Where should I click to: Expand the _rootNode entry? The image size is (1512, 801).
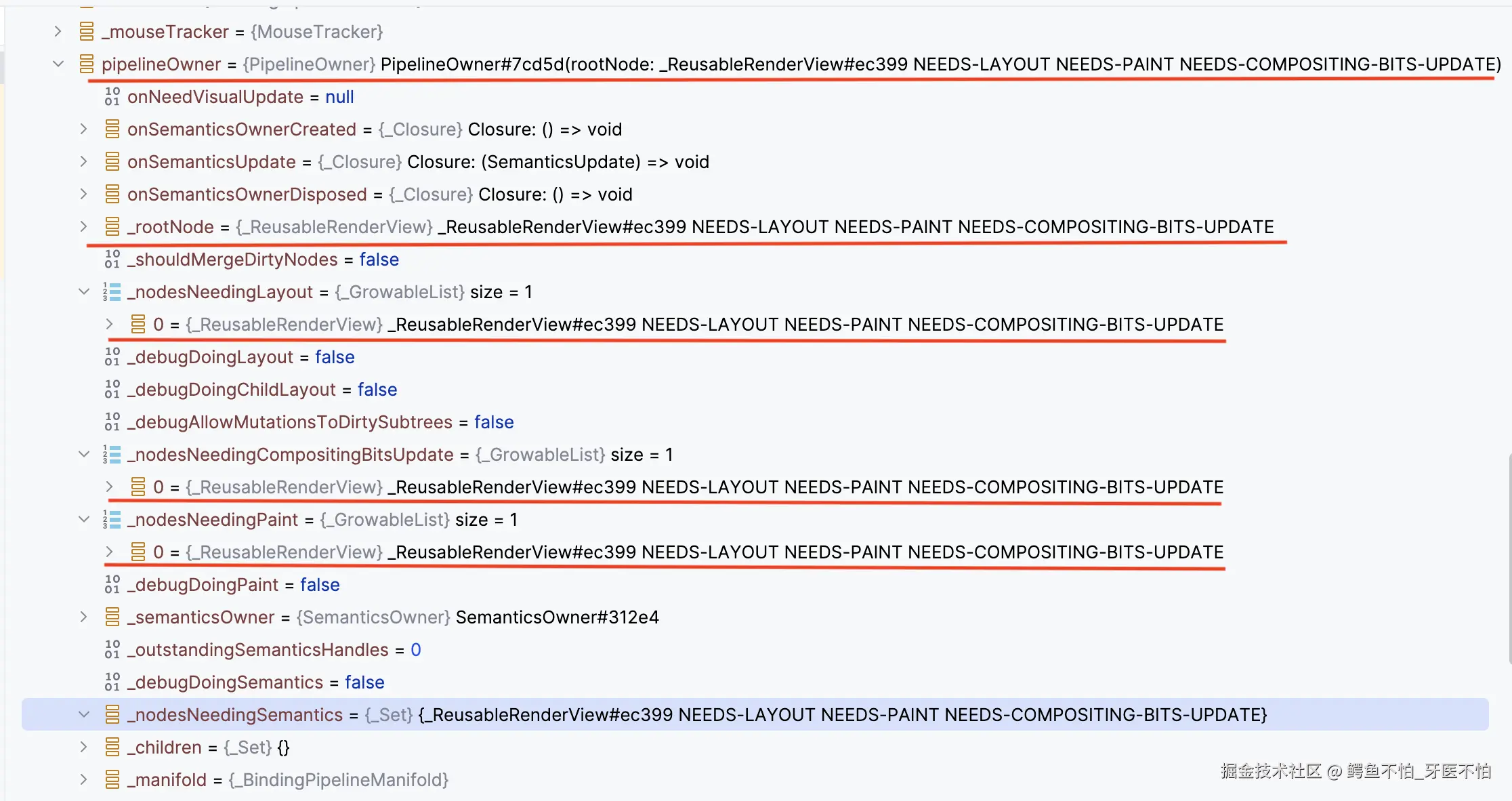[x=83, y=227]
